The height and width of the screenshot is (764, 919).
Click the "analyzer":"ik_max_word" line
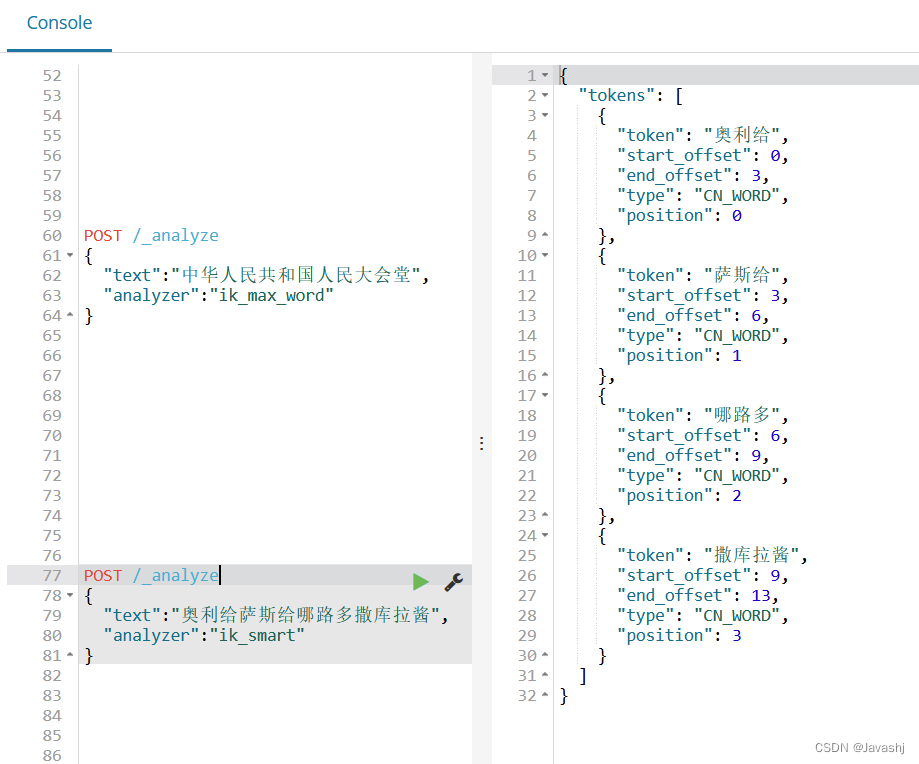click(218, 295)
